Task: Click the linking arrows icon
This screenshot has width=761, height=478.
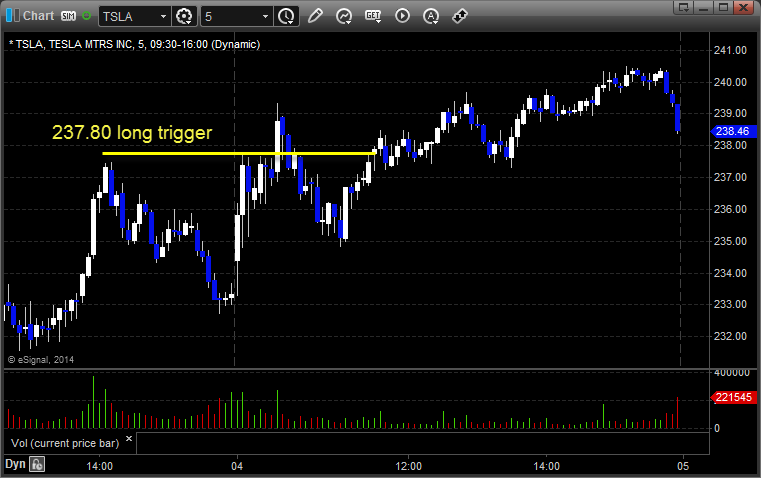Action: (460, 16)
